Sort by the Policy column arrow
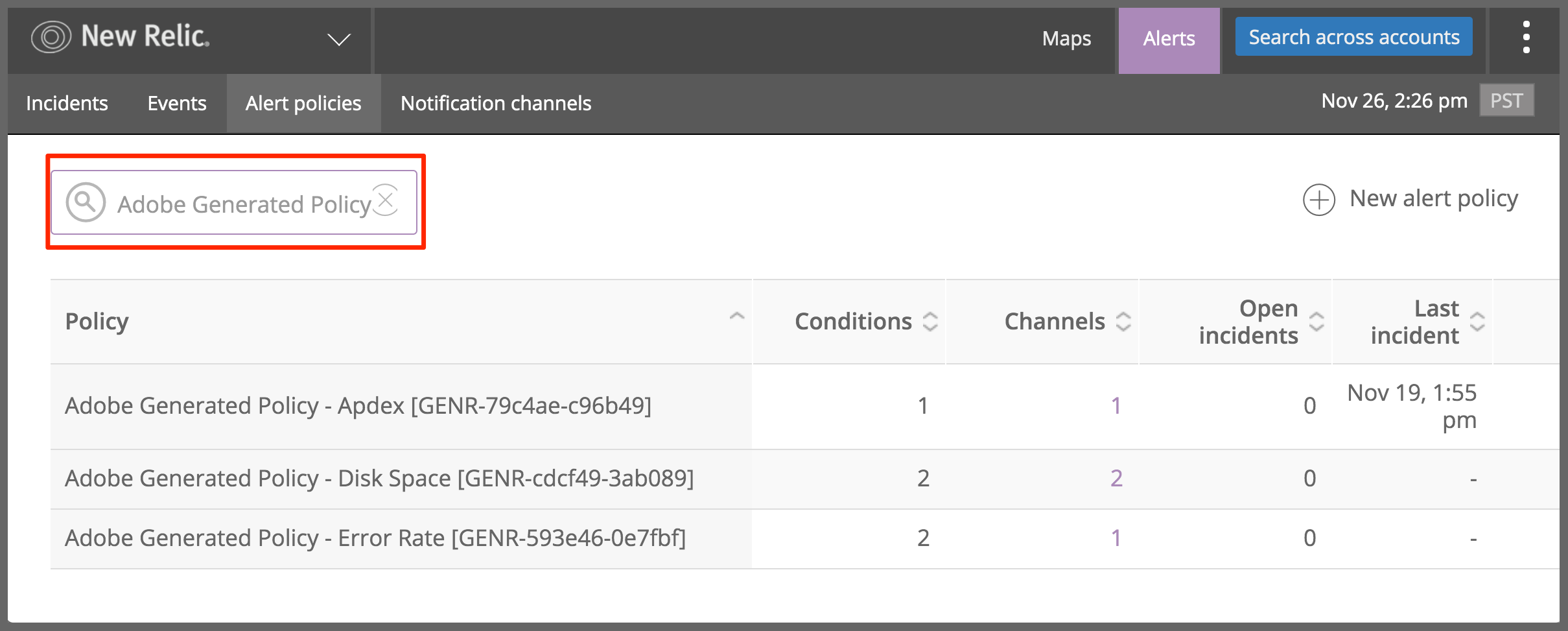The height and width of the screenshot is (631, 1568). click(737, 316)
